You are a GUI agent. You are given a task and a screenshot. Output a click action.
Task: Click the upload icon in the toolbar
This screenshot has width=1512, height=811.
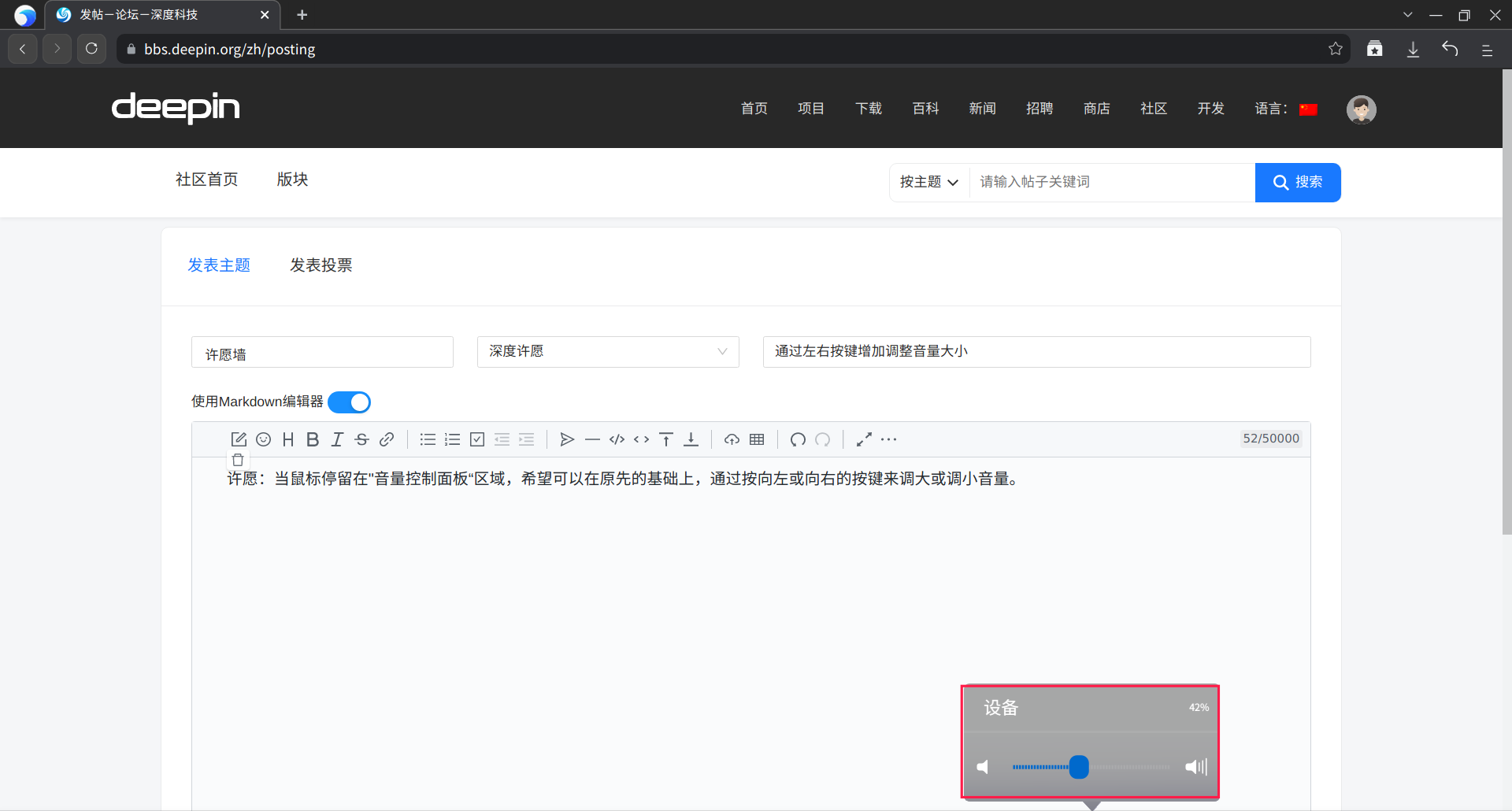click(x=732, y=439)
